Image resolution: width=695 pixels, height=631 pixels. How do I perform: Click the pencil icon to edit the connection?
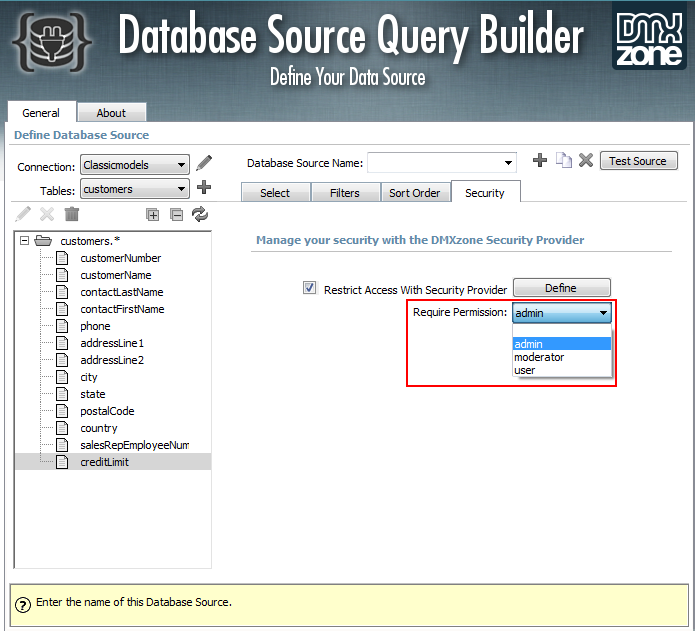point(204,163)
